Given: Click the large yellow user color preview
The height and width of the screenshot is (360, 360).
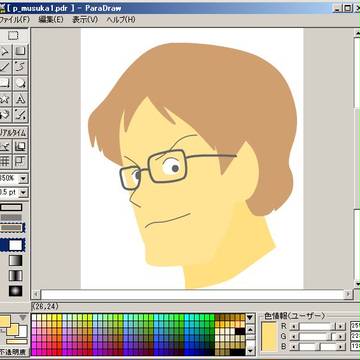Looking at the screenshot, I should coord(269,337).
